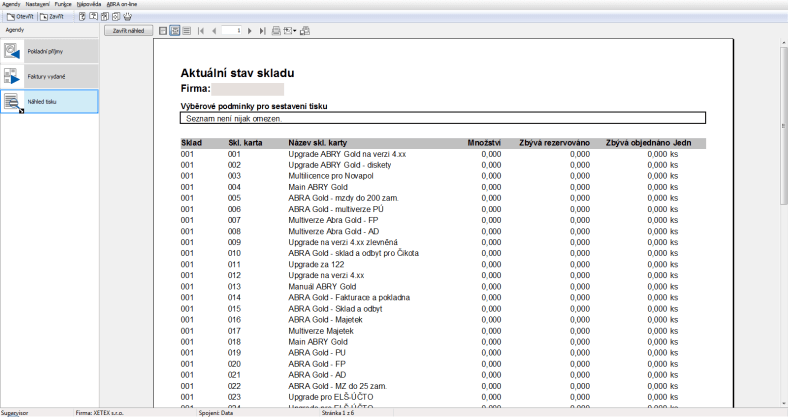Go to previous page of preview
788x417 pixels.
point(214,31)
